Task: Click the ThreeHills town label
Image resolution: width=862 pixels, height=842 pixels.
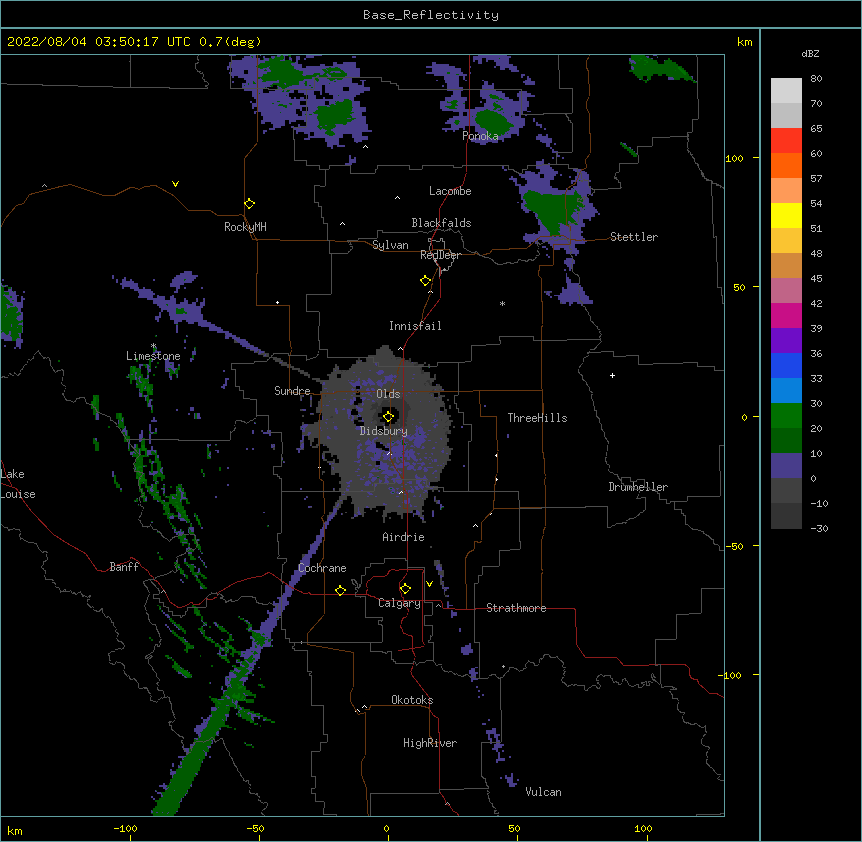Action: [x=537, y=418]
